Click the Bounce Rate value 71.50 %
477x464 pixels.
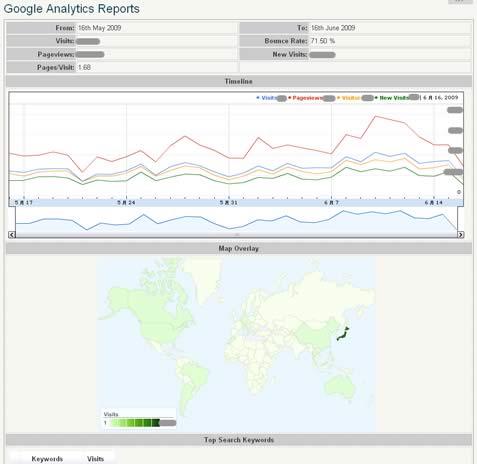click(x=323, y=41)
